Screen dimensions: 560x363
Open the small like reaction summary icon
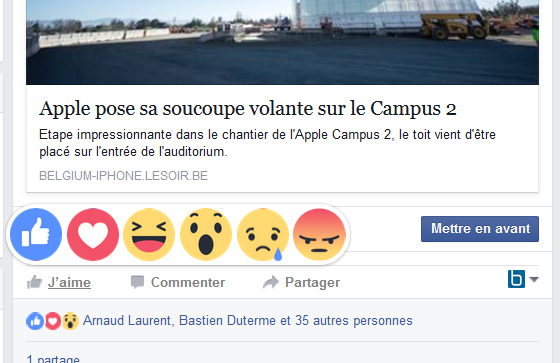point(35,321)
